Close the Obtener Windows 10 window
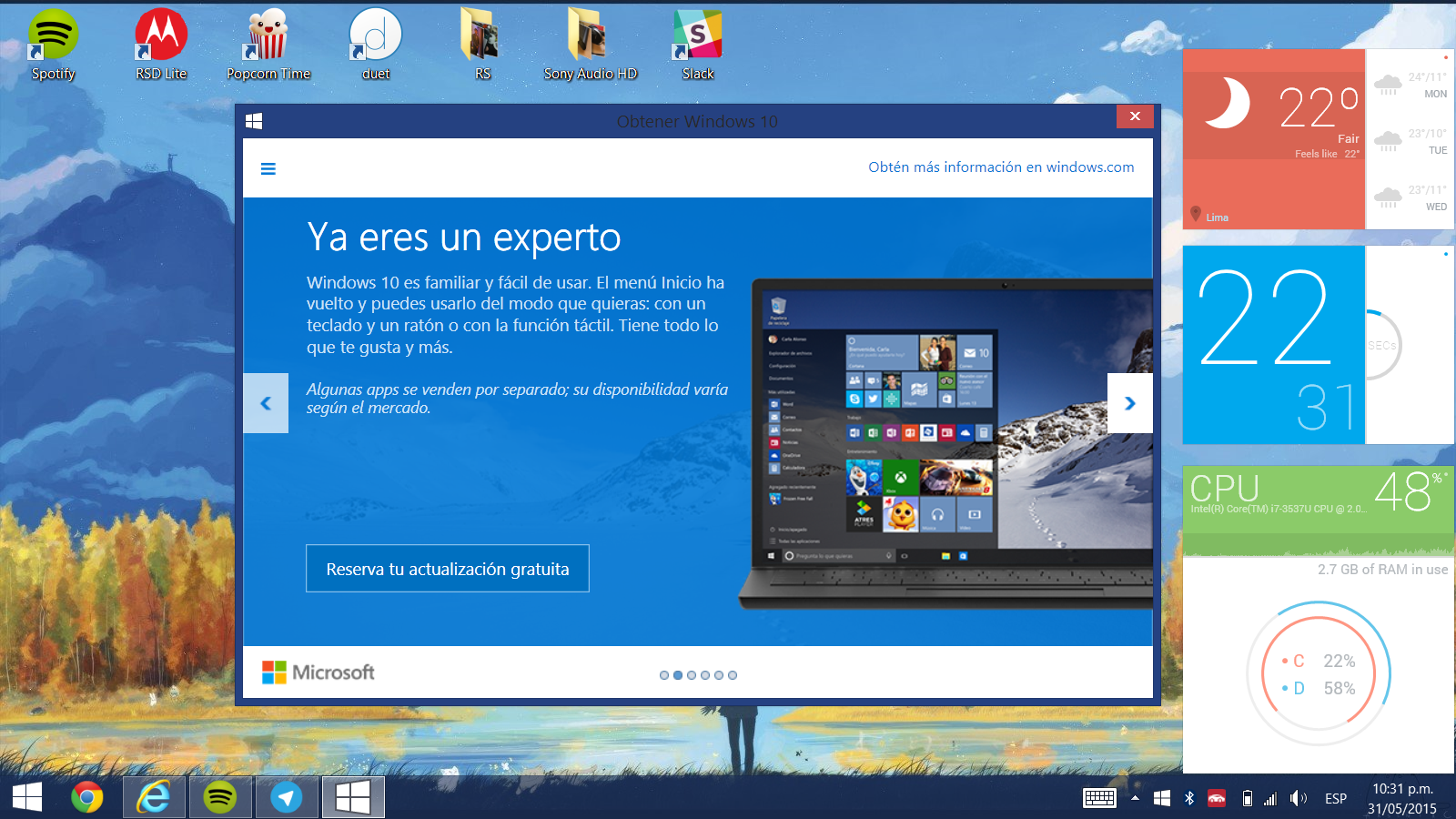Viewport: 1456px width, 819px height. pos(1135,116)
